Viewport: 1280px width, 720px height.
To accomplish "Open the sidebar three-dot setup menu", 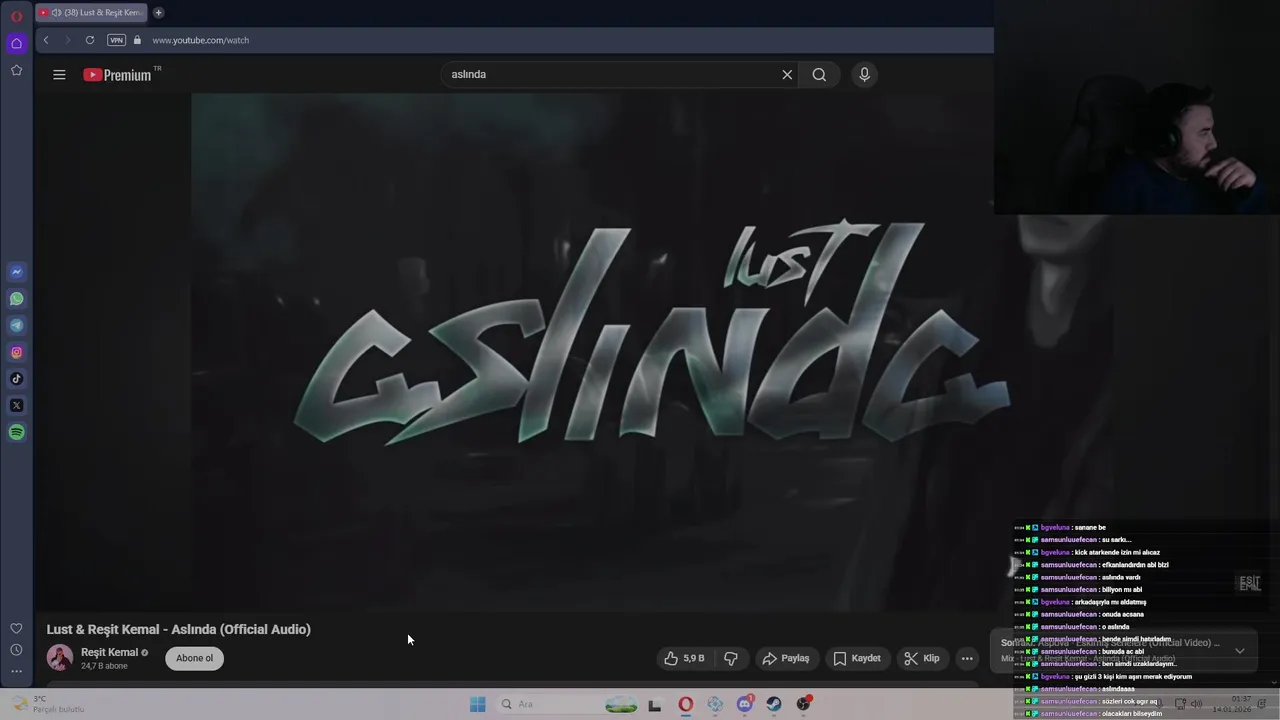I will coord(16,671).
